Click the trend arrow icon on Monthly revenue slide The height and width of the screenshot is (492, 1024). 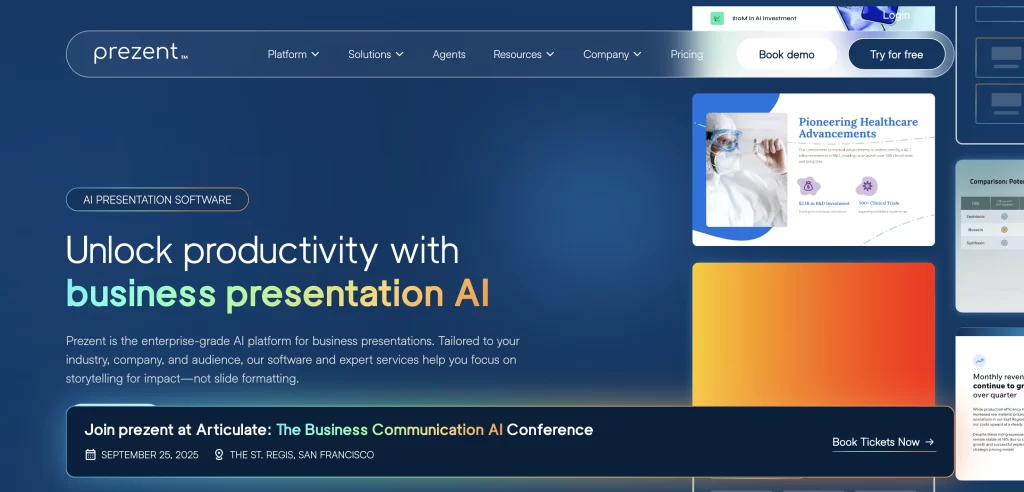coord(979,360)
